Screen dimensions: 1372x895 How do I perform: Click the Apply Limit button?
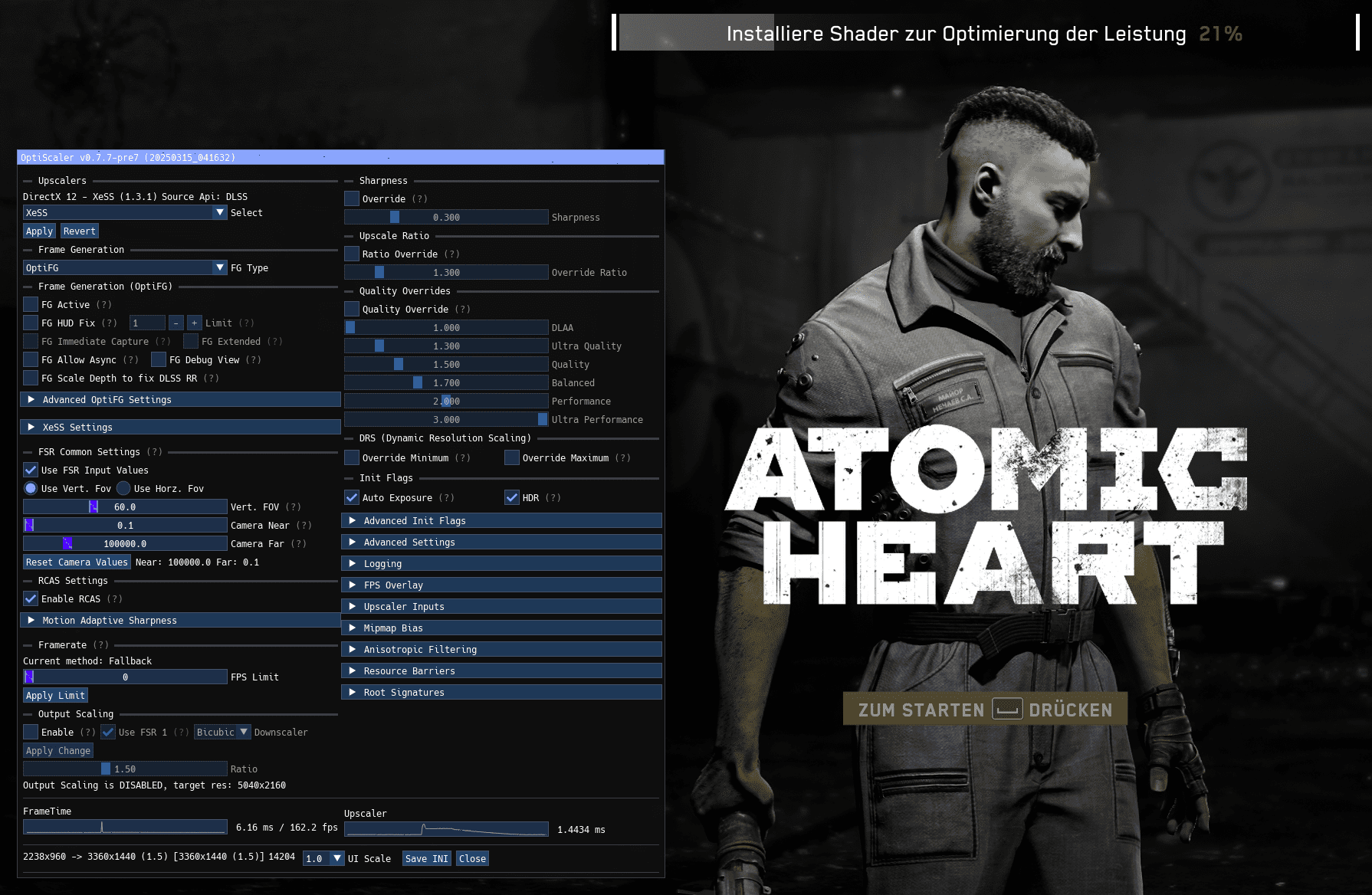pyautogui.click(x=55, y=696)
